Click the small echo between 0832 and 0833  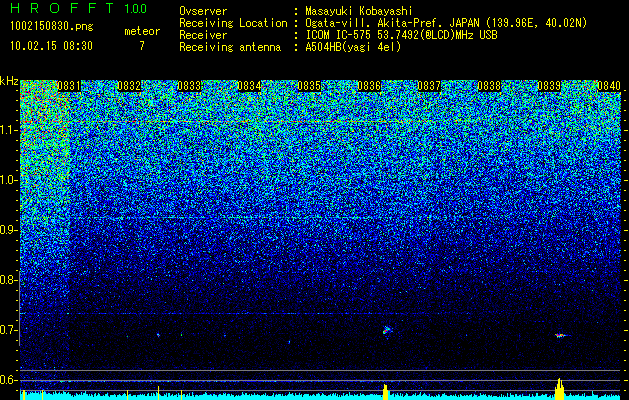point(158,335)
